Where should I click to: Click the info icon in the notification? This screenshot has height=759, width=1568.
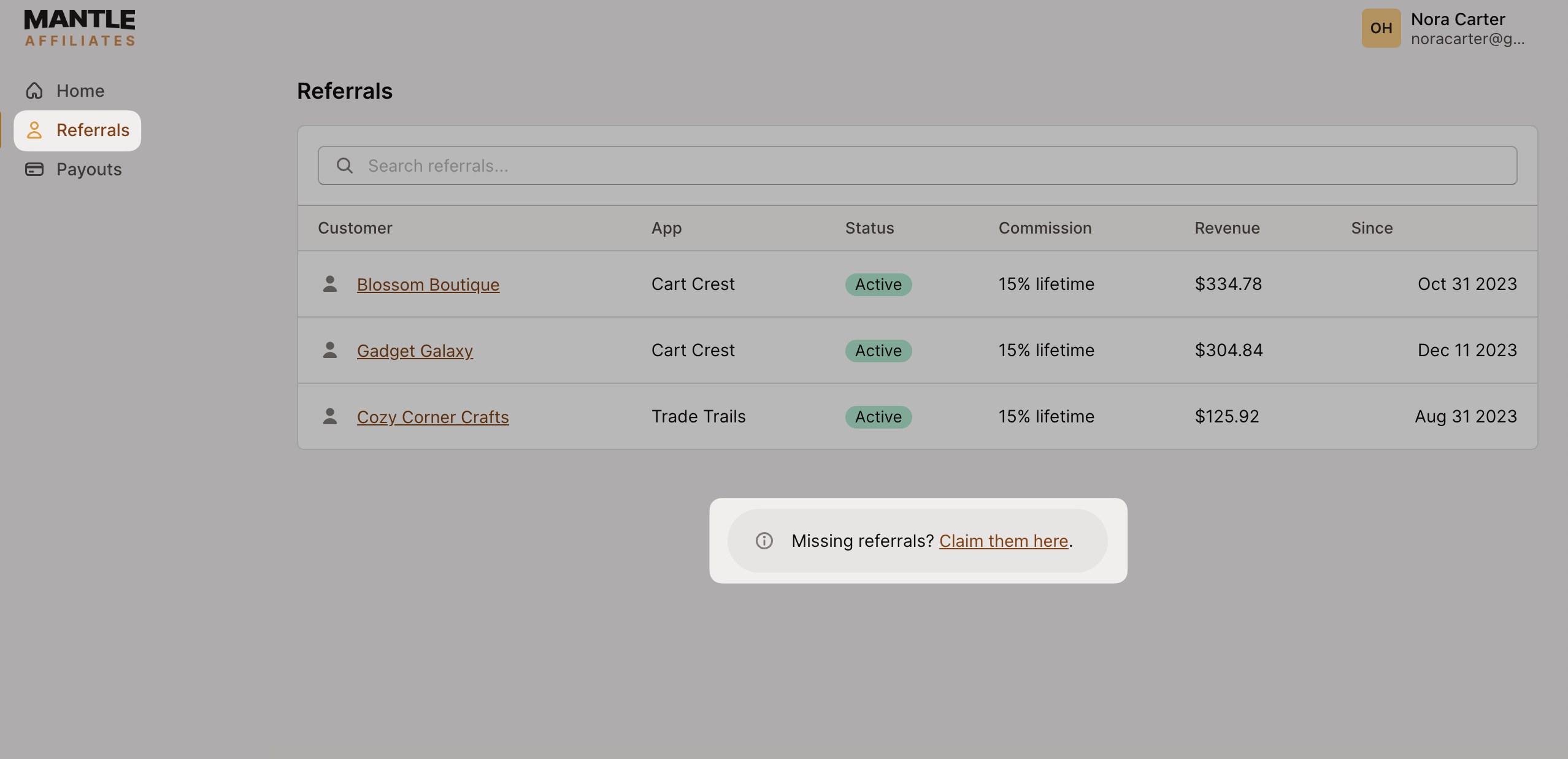coord(763,541)
